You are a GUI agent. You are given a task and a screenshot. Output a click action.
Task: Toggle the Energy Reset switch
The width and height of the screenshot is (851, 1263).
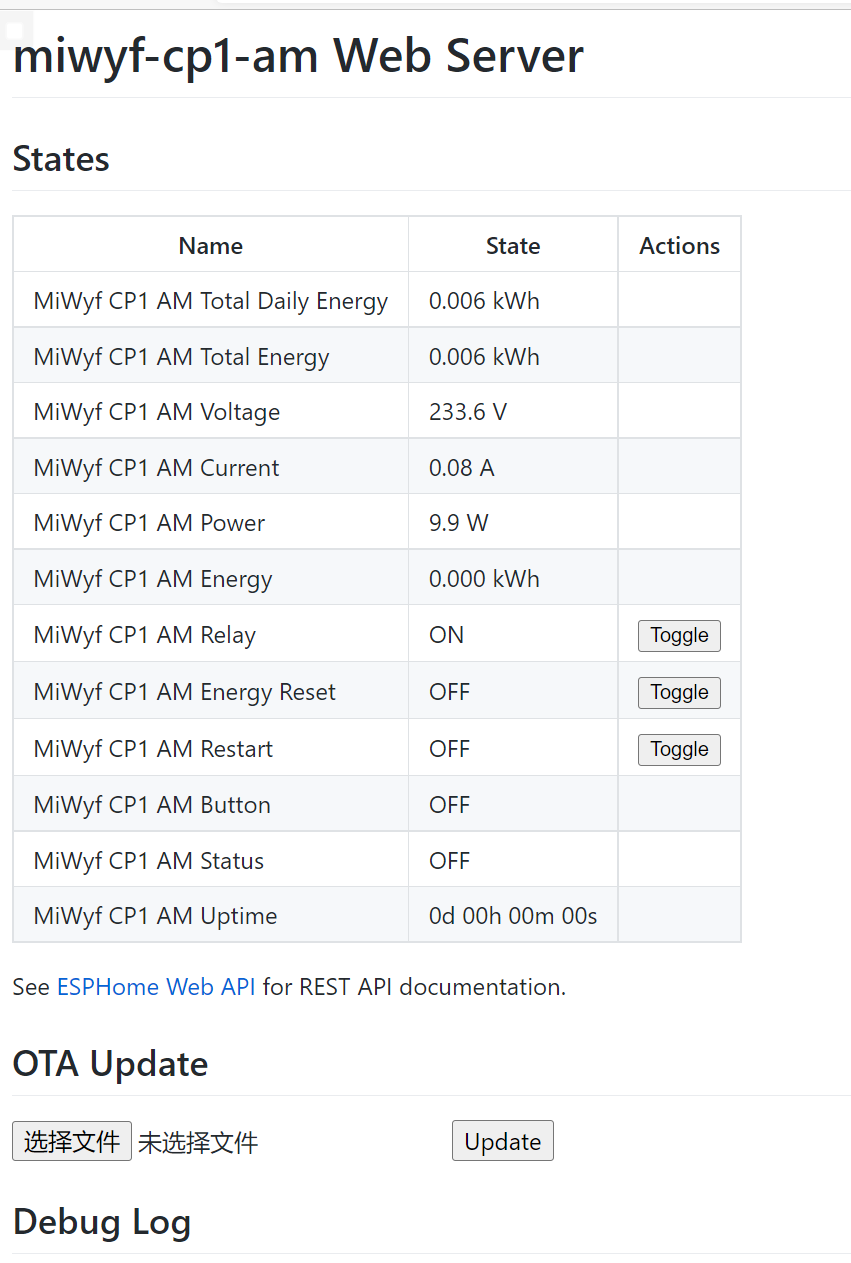679,693
